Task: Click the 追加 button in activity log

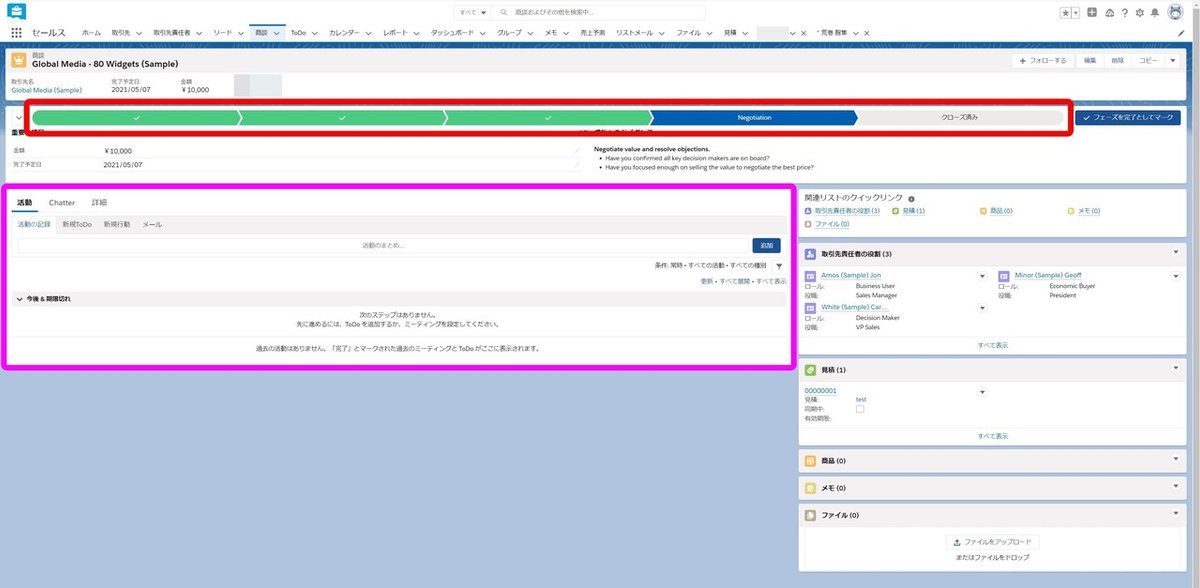Action: click(766, 245)
